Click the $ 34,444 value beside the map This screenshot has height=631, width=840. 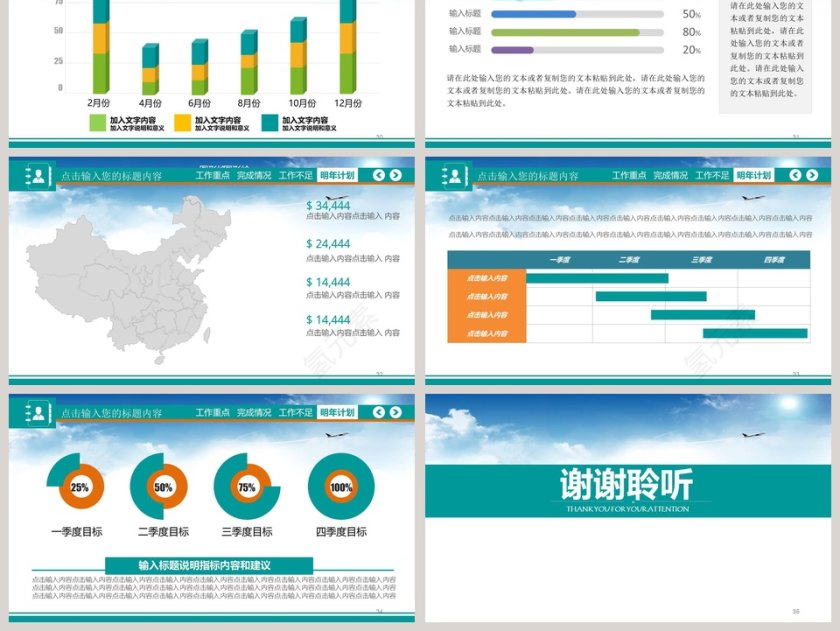click(328, 206)
